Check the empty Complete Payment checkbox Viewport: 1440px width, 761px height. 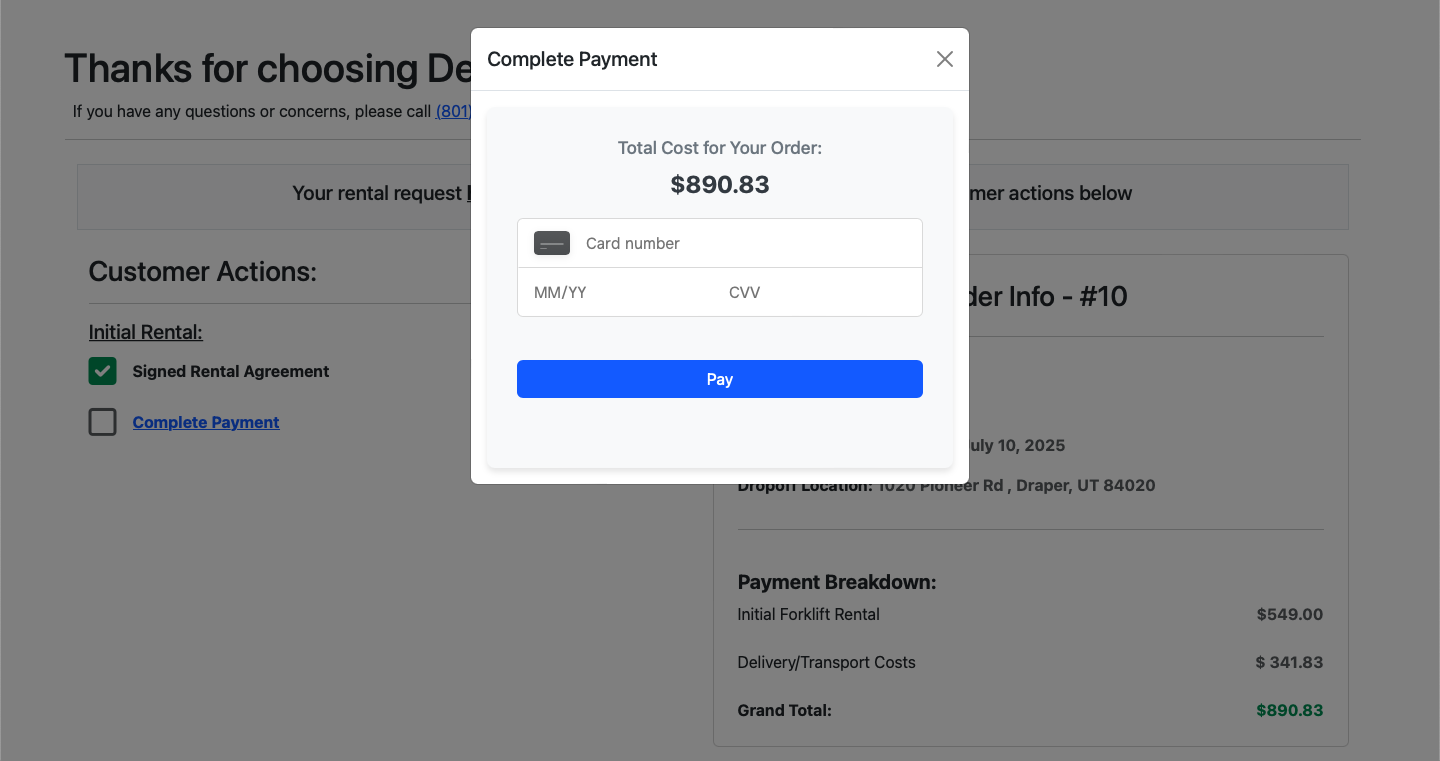click(x=103, y=422)
